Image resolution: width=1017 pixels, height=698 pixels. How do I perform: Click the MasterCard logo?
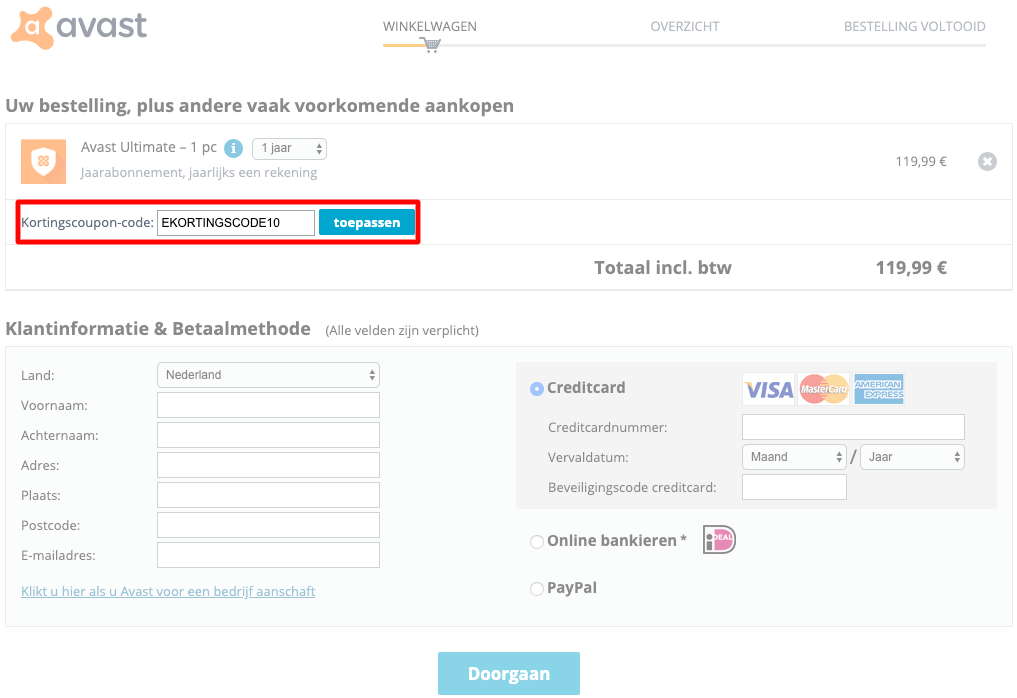coord(824,389)
